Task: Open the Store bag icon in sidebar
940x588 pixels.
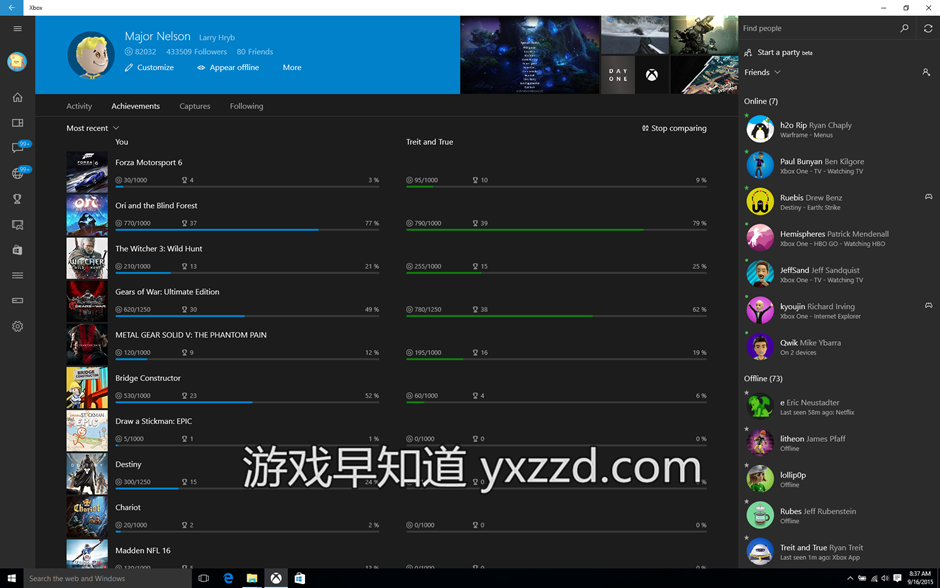Action: [17, 250]
